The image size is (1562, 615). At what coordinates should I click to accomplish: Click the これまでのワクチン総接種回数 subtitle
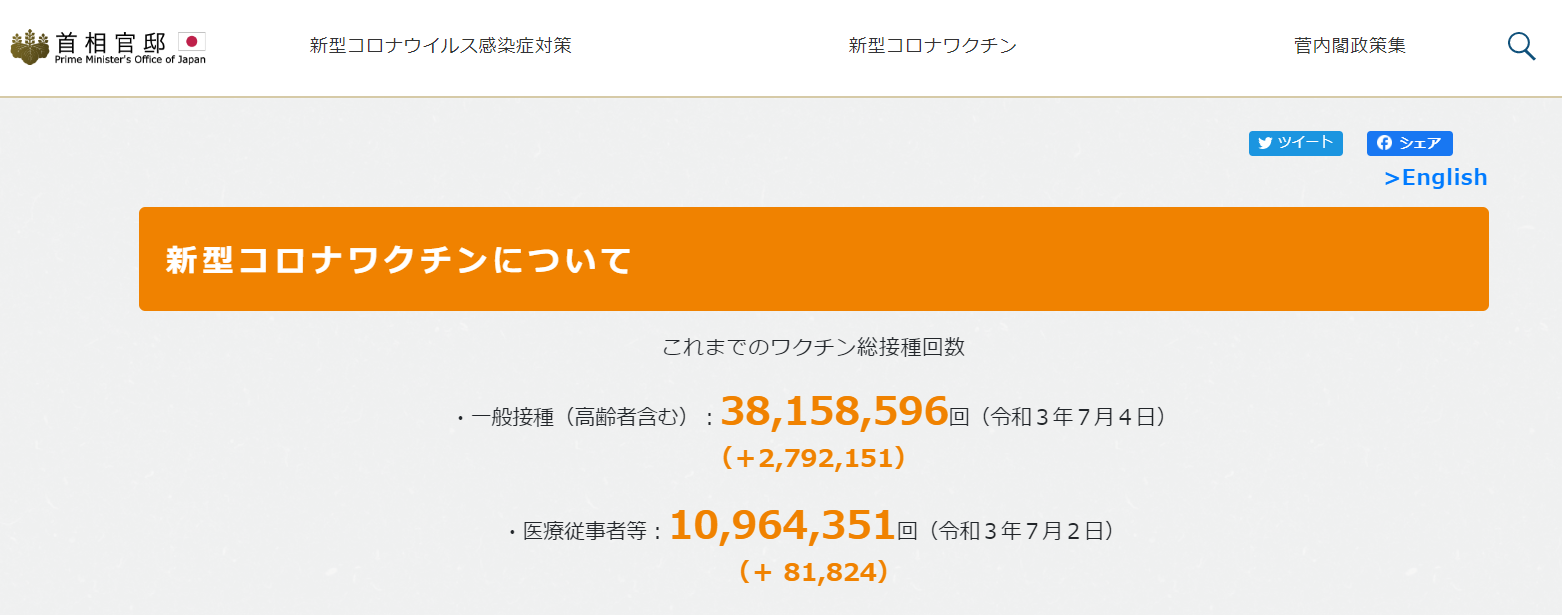pyautogui.click(x=813, y=347)
